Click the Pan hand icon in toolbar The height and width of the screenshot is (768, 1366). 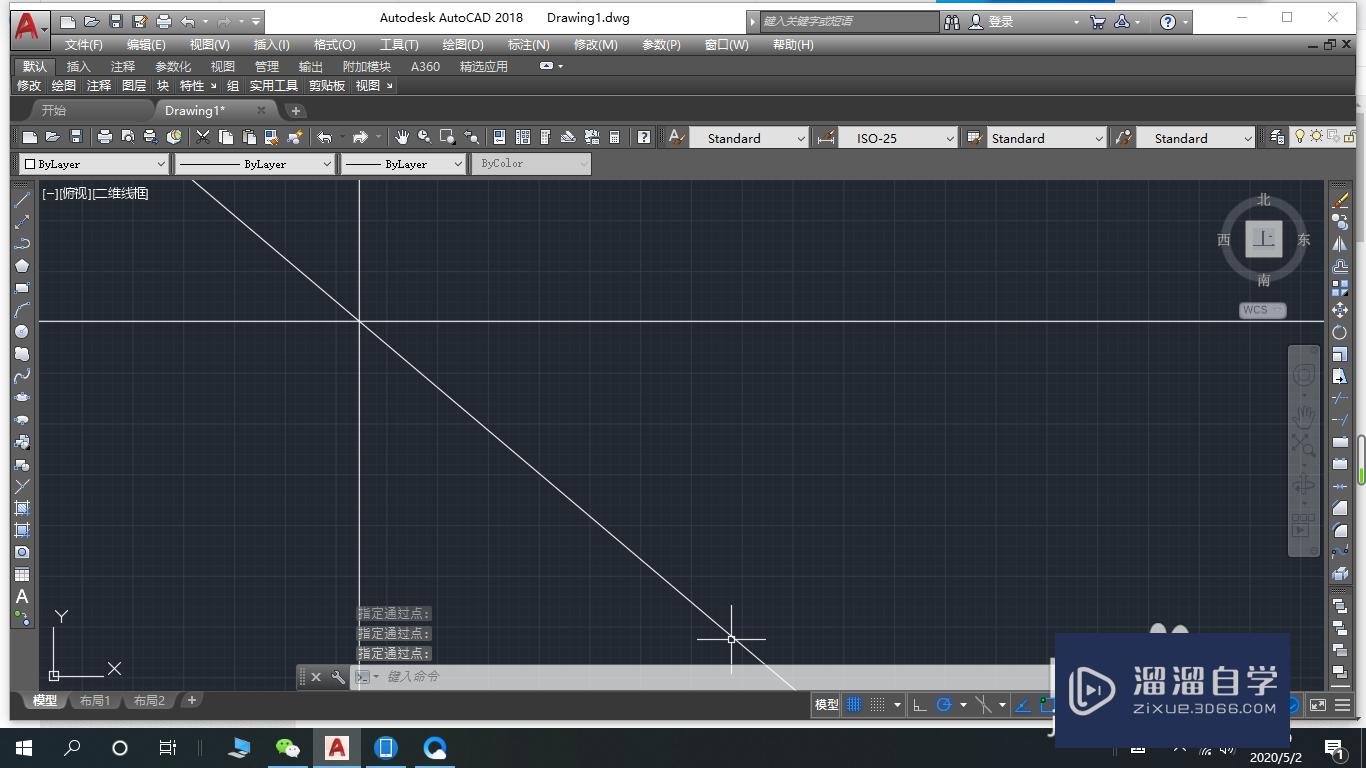(x=402, y=137)
